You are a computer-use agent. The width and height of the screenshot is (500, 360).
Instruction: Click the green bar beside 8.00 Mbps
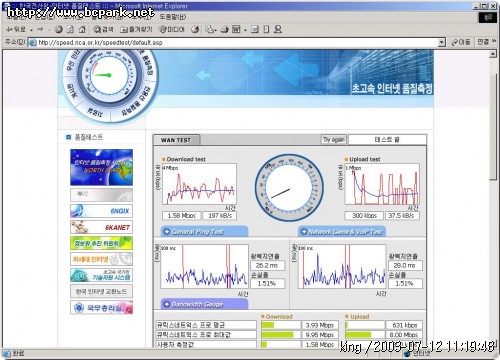pos(358,335)
